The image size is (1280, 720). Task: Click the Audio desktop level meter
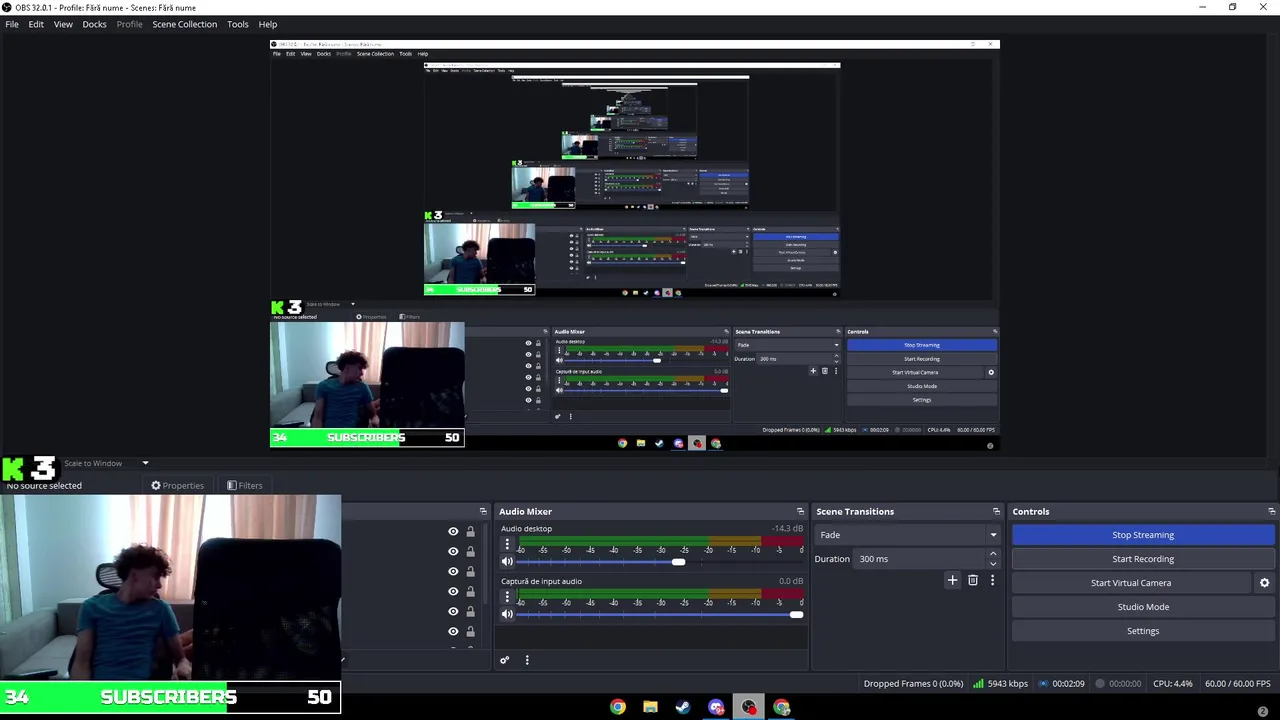[660, 541]
